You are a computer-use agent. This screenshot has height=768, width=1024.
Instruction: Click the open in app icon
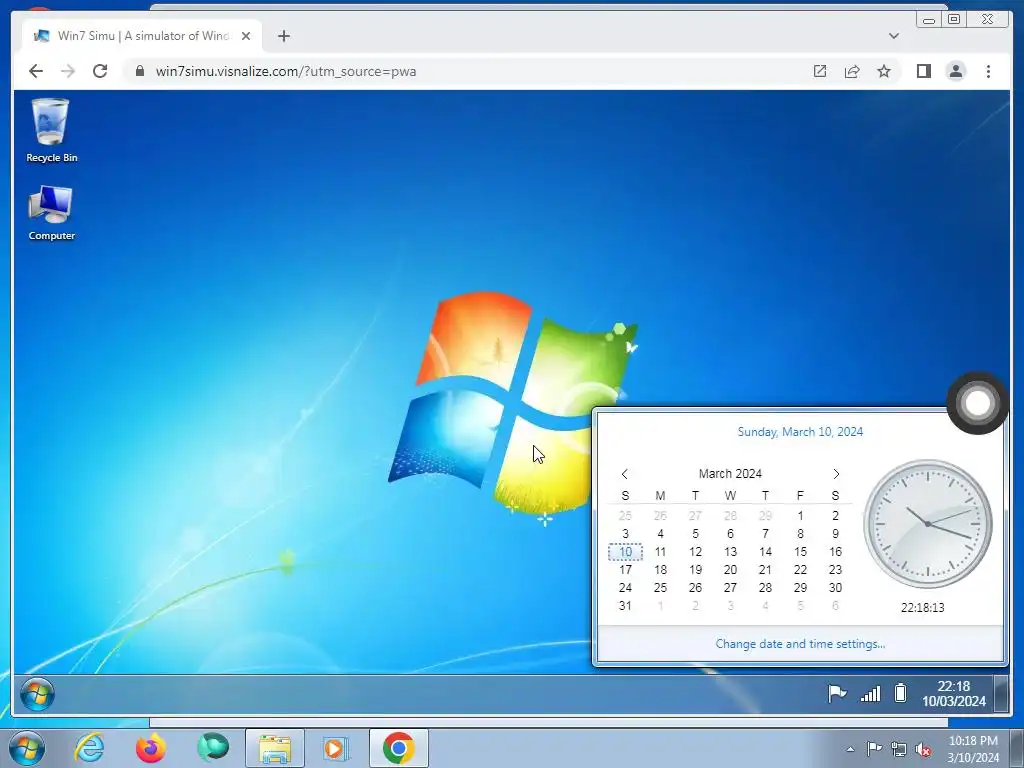[x=820, y=71]
